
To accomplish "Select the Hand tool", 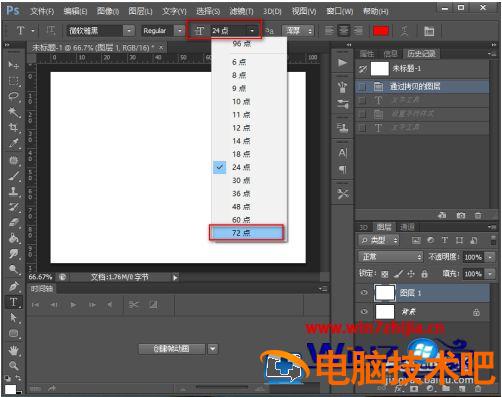I will pos(13,350).
